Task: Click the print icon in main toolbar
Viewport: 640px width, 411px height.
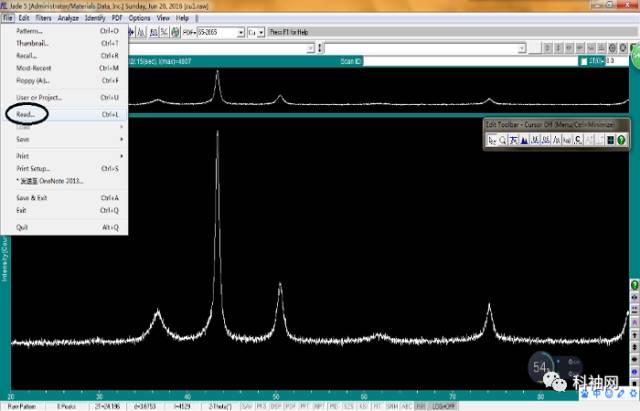Action: point(175,32)
